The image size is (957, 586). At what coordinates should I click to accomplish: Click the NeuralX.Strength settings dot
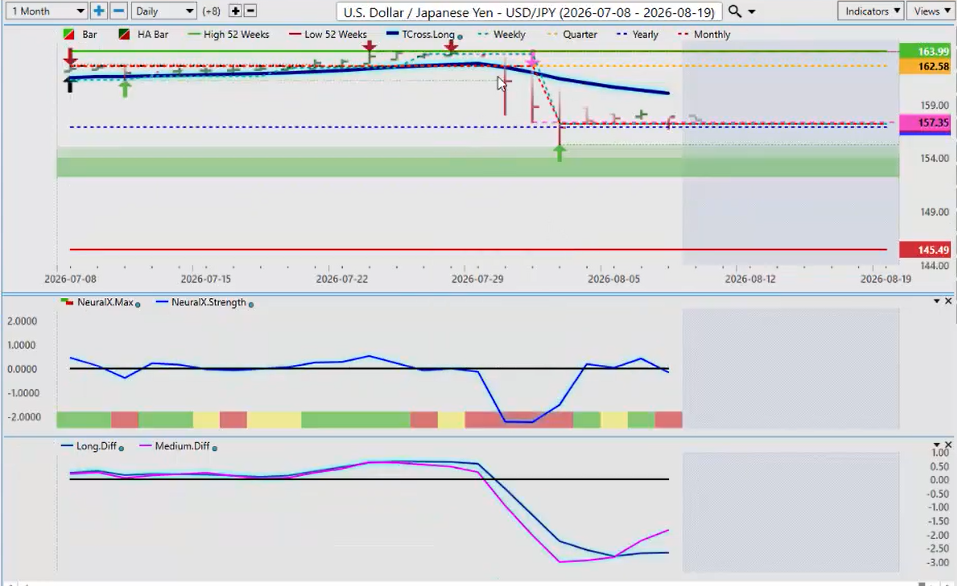click(x=251, y=305)
